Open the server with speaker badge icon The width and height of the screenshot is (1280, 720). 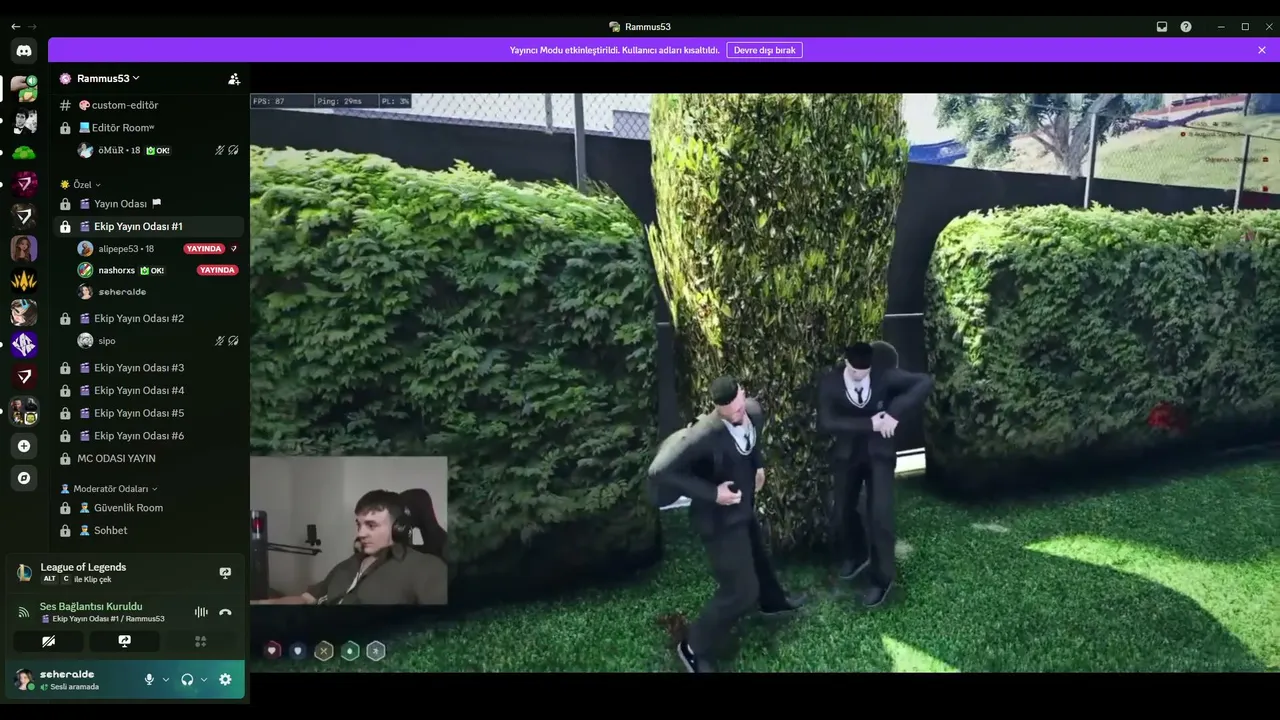point(24,88)
